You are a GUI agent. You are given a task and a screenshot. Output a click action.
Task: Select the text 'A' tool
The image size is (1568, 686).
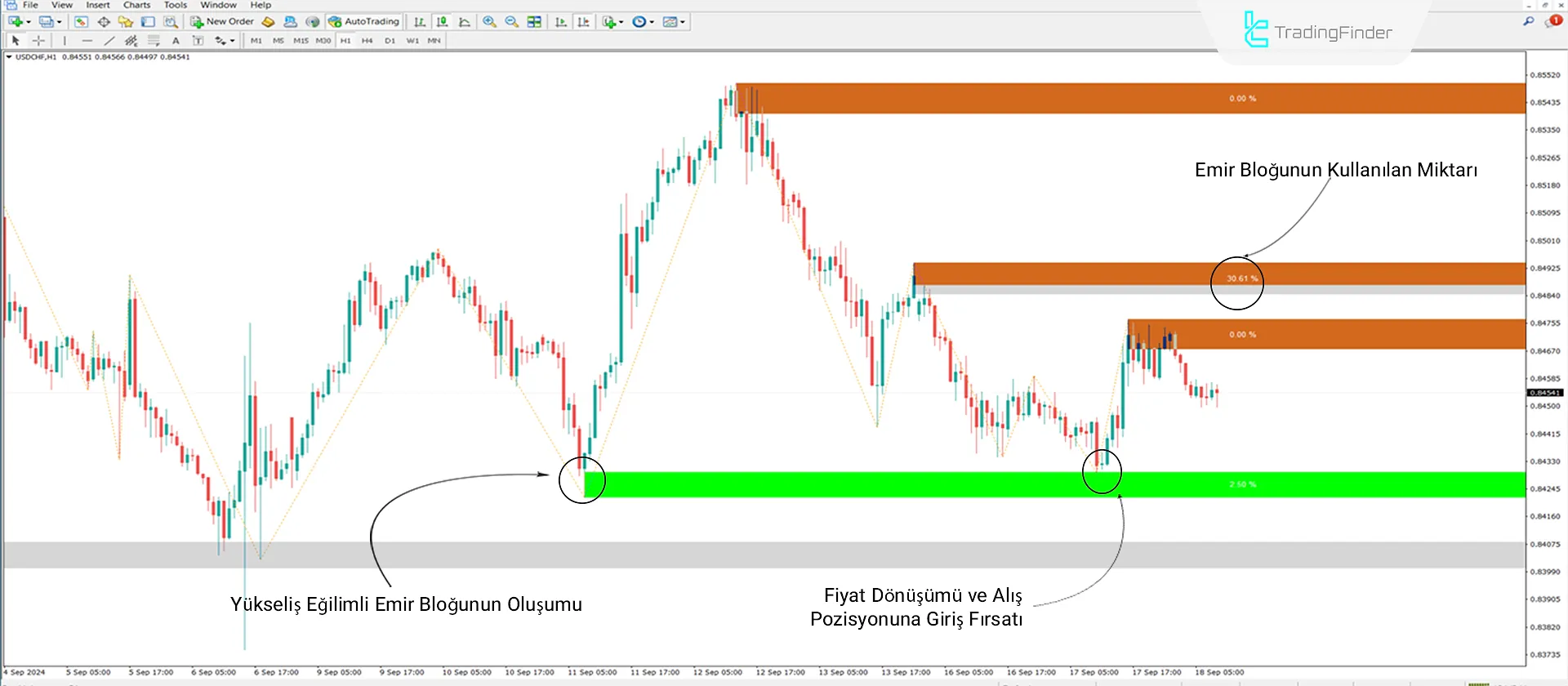[x=176, y=40]
